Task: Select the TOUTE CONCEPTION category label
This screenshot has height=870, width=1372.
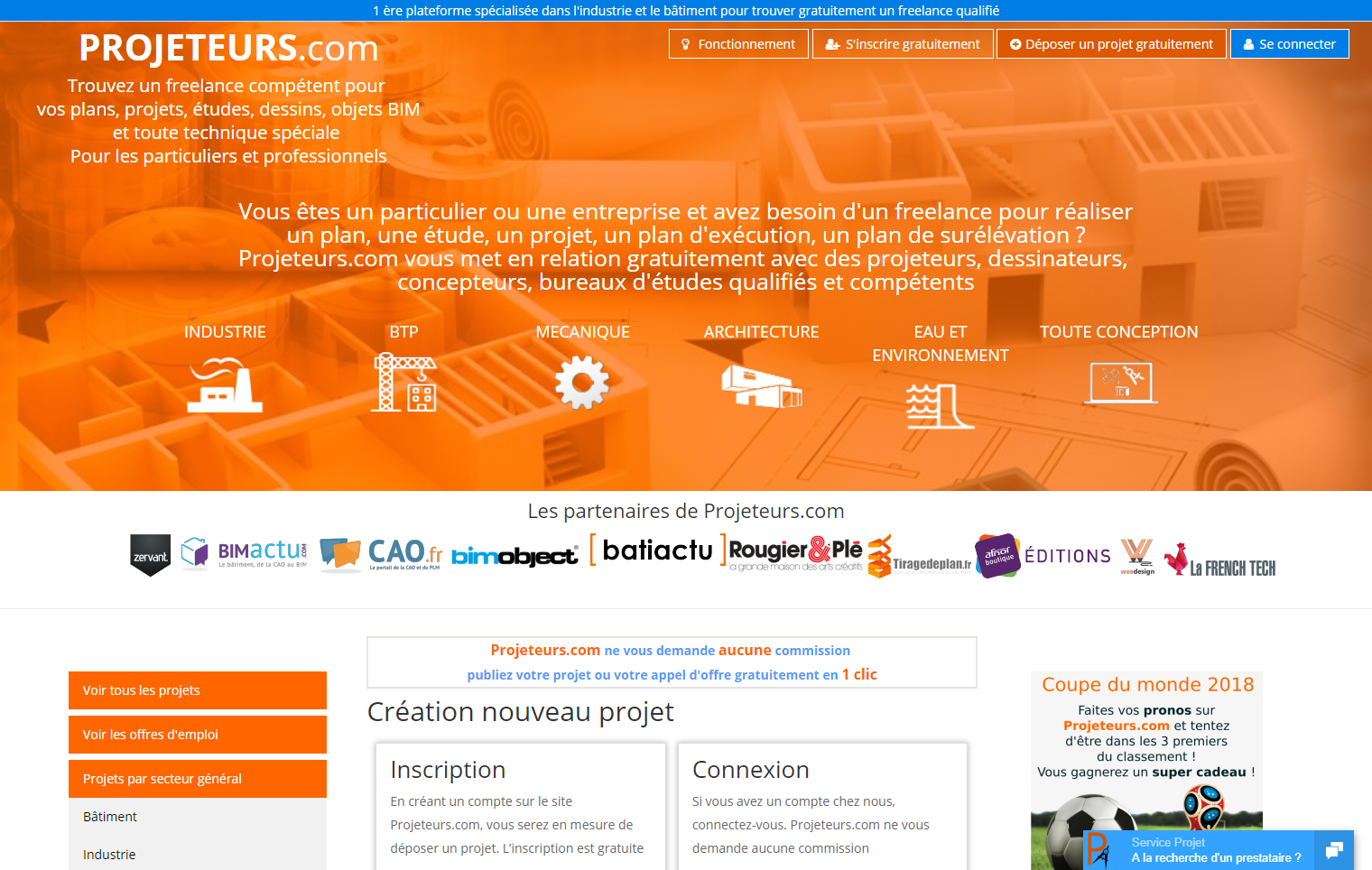Action: coord(1118,332)
